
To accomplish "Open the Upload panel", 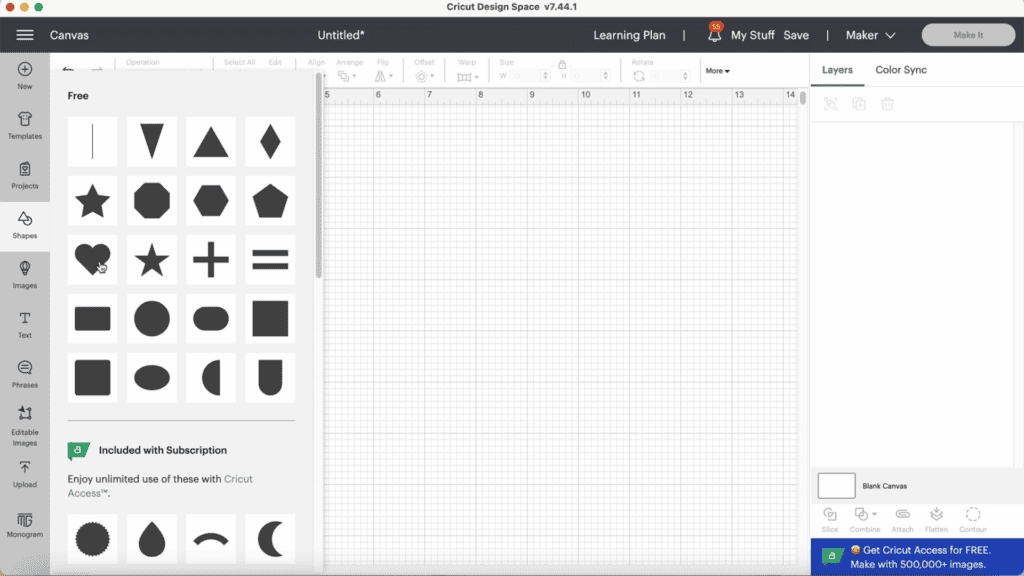I will point(25,474).
